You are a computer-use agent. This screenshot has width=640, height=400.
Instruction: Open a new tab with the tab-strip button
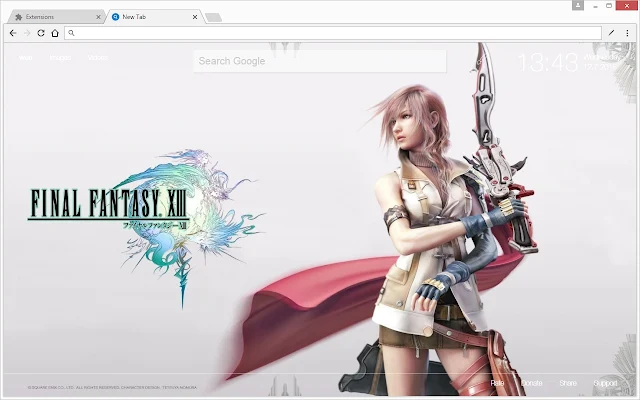click(x=213, y=17)
